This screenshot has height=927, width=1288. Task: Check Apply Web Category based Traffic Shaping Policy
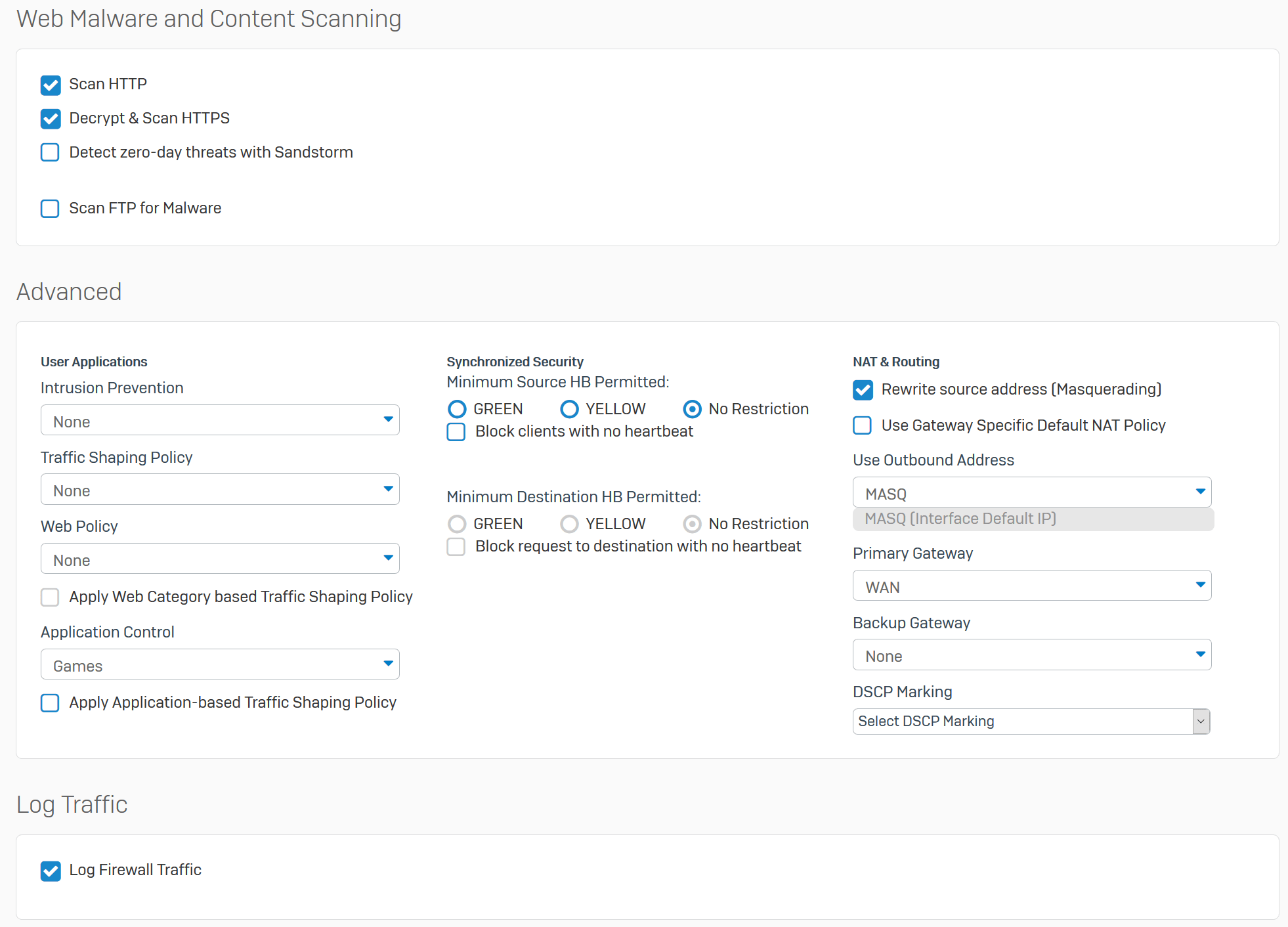(x=50, y=597)
